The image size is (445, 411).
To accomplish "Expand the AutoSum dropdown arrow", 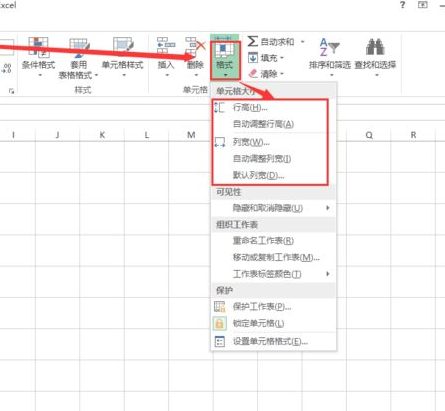I will (x=303, y=42).
